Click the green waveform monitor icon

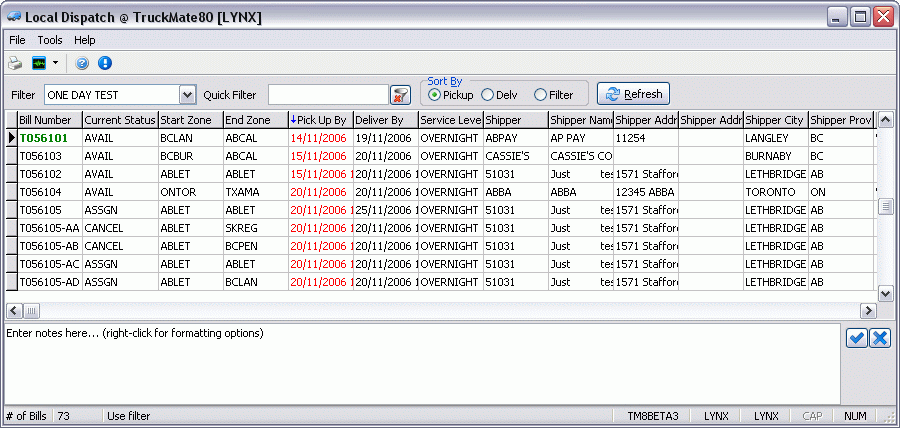[x=39, y=63]
